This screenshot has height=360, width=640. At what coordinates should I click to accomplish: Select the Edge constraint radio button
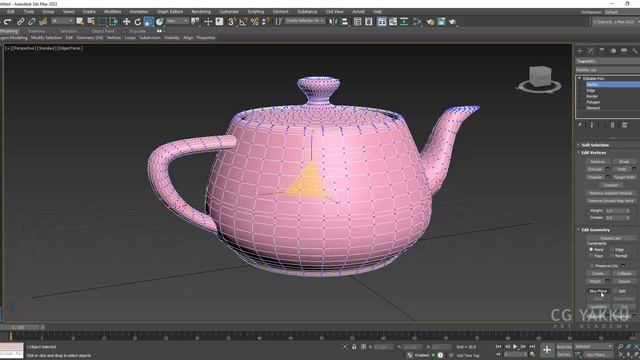pyautogui.click(x=612, y=249)
